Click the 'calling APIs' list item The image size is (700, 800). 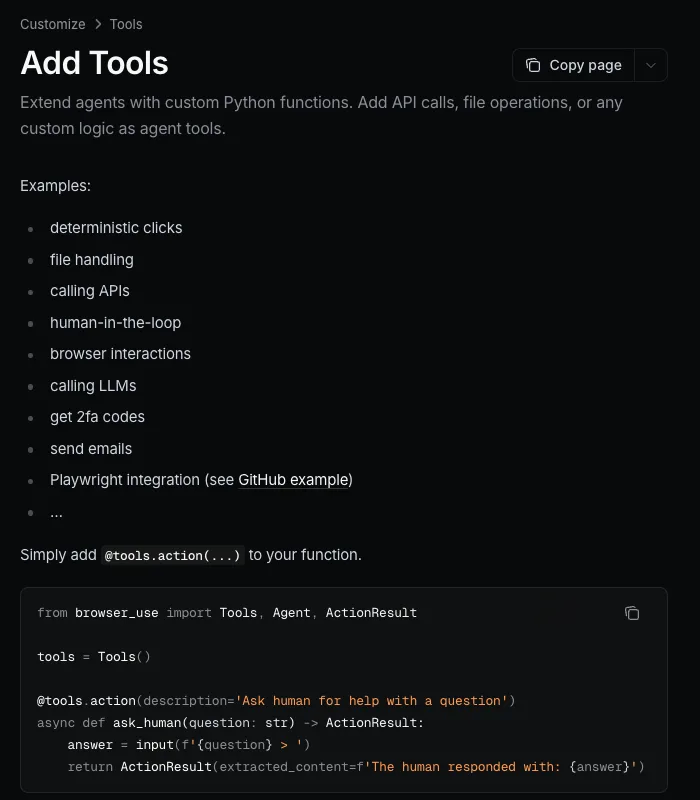point(90,291)
